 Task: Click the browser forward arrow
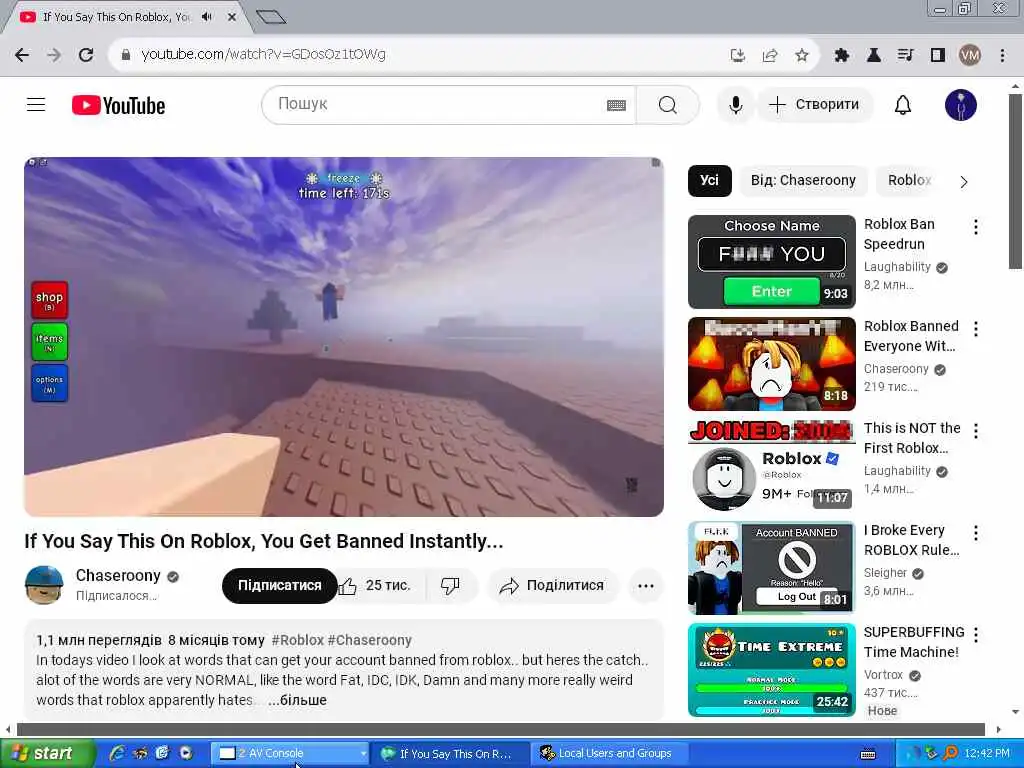pyautogui.click(x=54, y=55)
